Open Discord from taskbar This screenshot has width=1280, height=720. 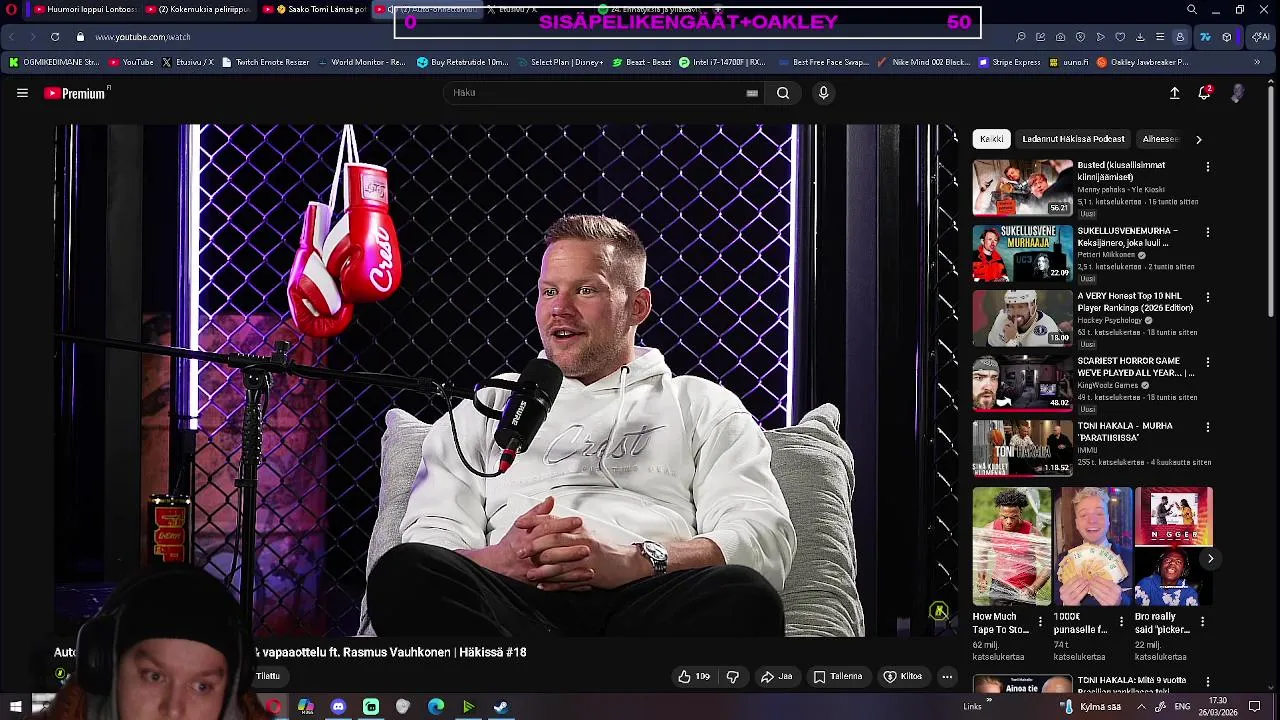click(x=338, y=707)
